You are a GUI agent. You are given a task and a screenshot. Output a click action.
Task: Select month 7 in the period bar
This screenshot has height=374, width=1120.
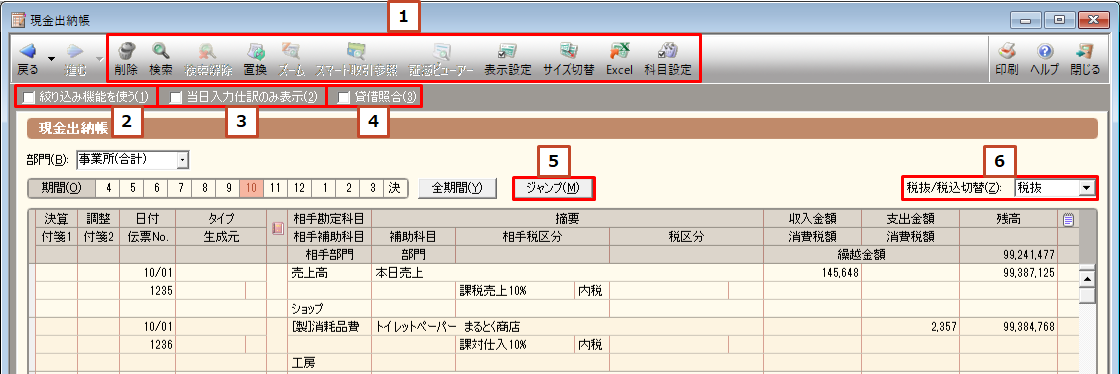pos(180,188)
